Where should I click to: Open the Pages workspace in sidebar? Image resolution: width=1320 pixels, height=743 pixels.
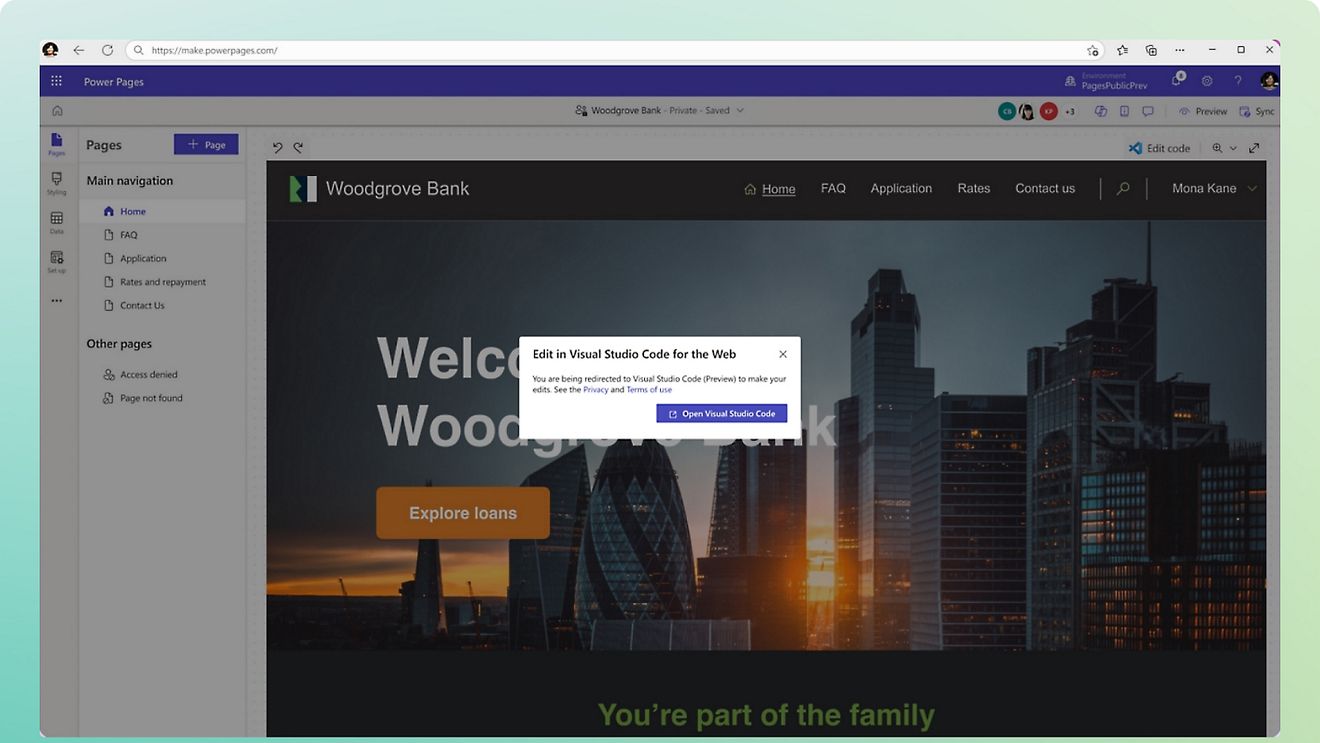click(57, 144)
